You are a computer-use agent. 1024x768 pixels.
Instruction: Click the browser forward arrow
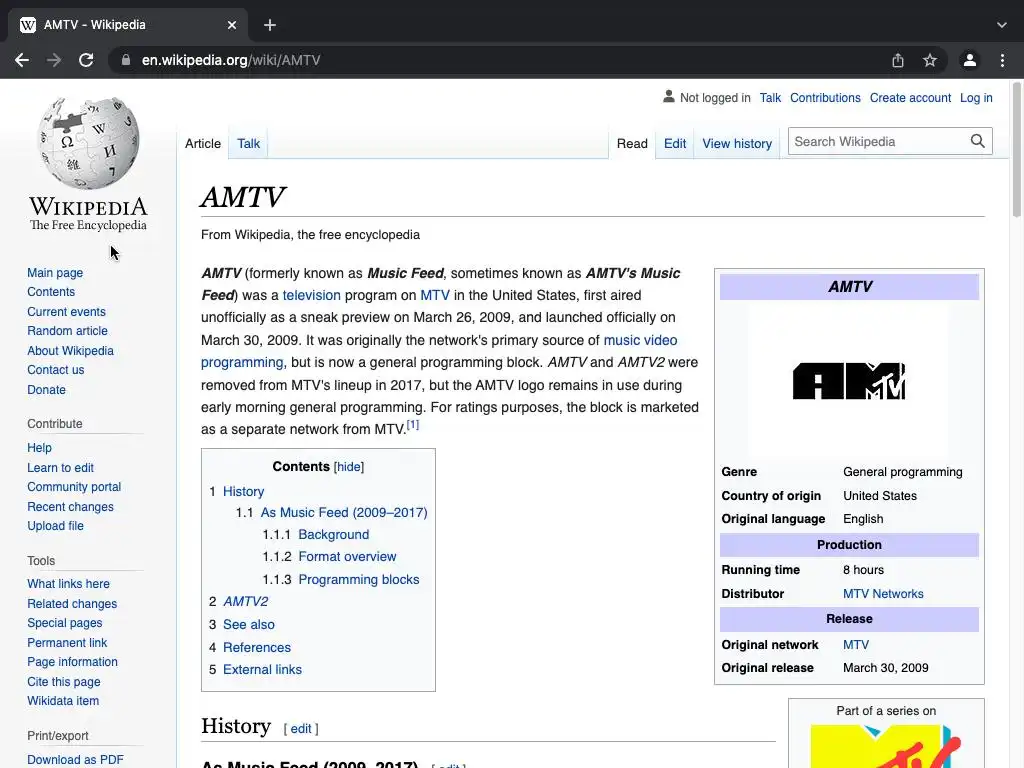54,60
